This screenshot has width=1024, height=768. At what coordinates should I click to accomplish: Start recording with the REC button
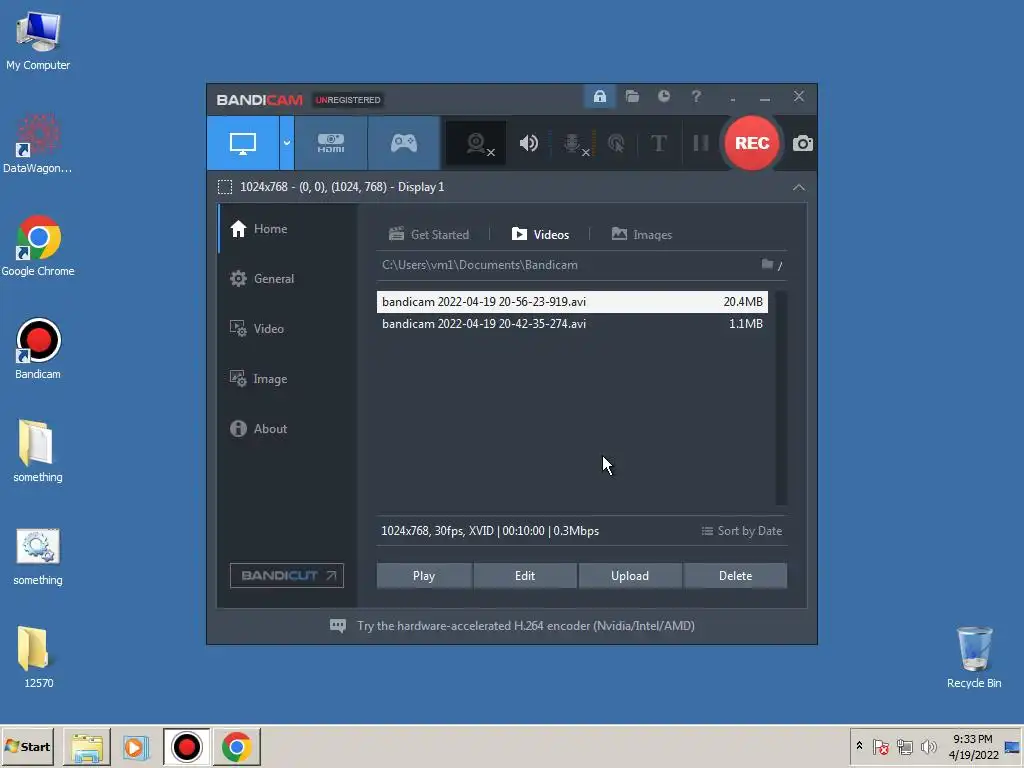(752, 143)
